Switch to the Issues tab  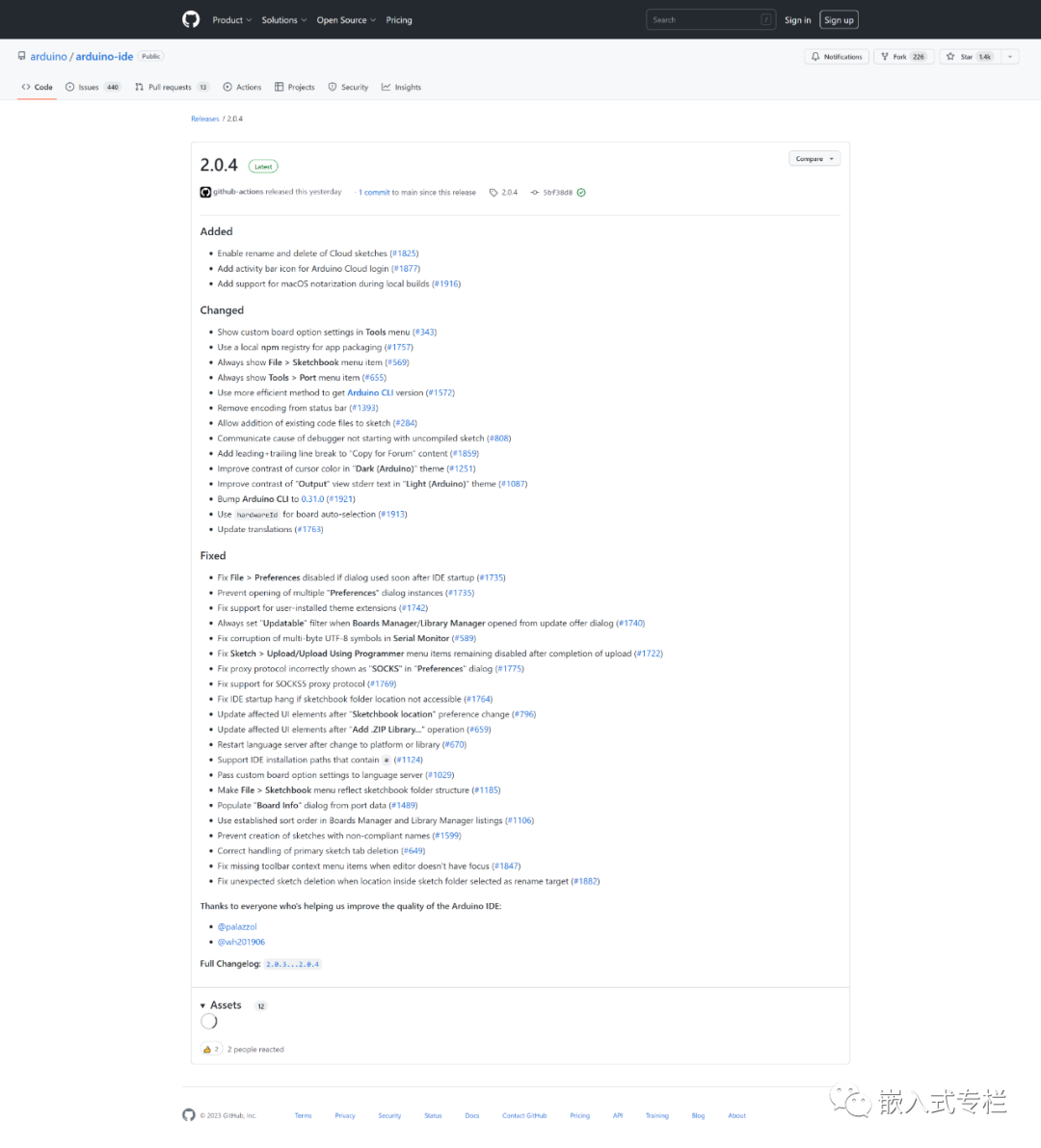pos(93,87)
